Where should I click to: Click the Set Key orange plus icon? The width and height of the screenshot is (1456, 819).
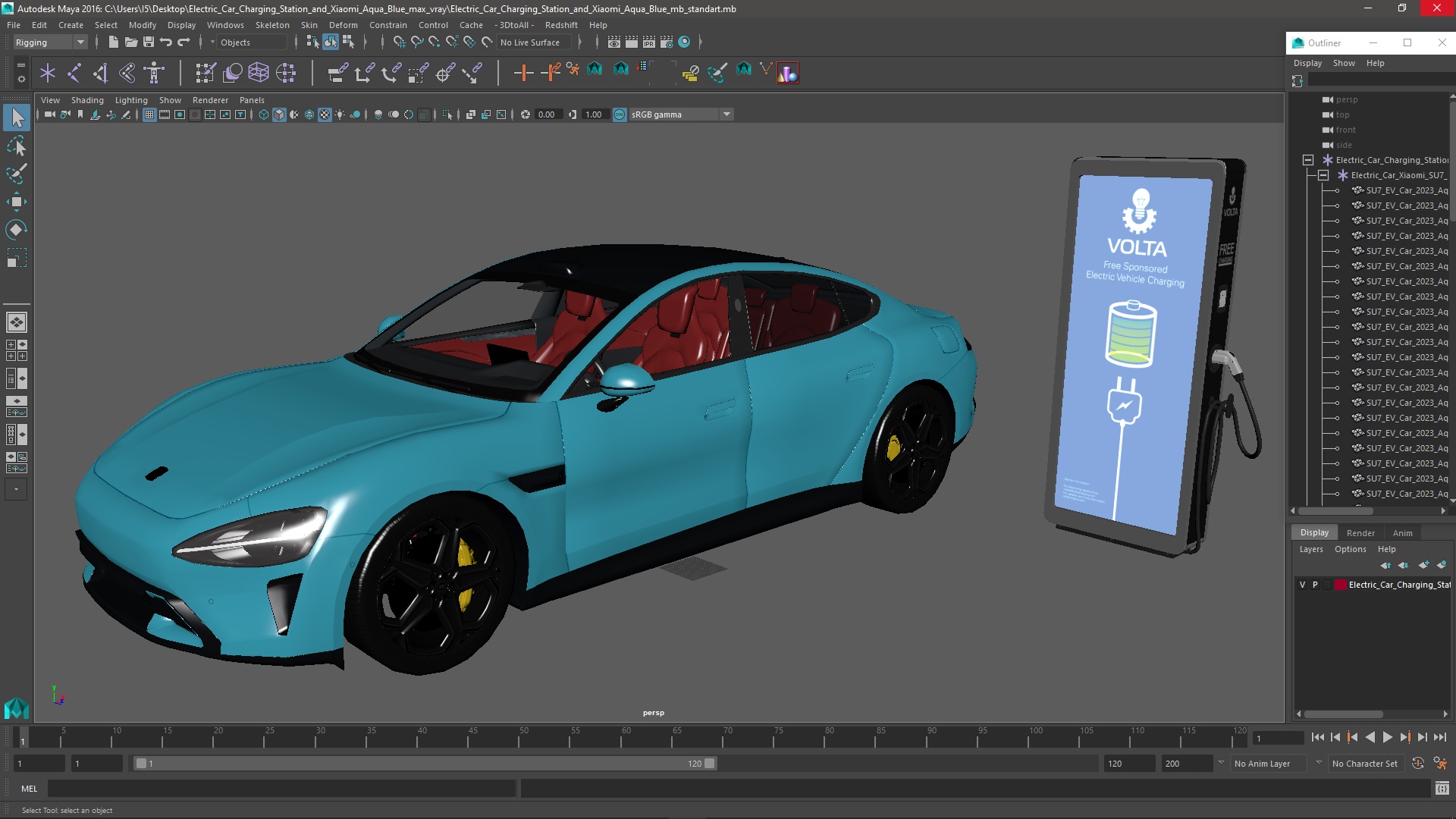point(523,73)
